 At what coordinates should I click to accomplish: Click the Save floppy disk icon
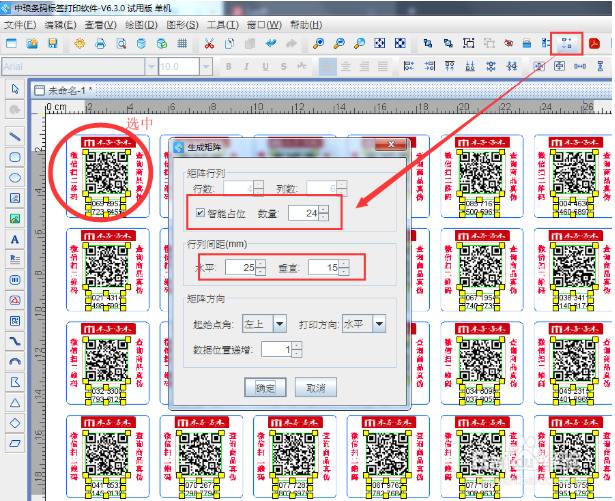point(53,43)
